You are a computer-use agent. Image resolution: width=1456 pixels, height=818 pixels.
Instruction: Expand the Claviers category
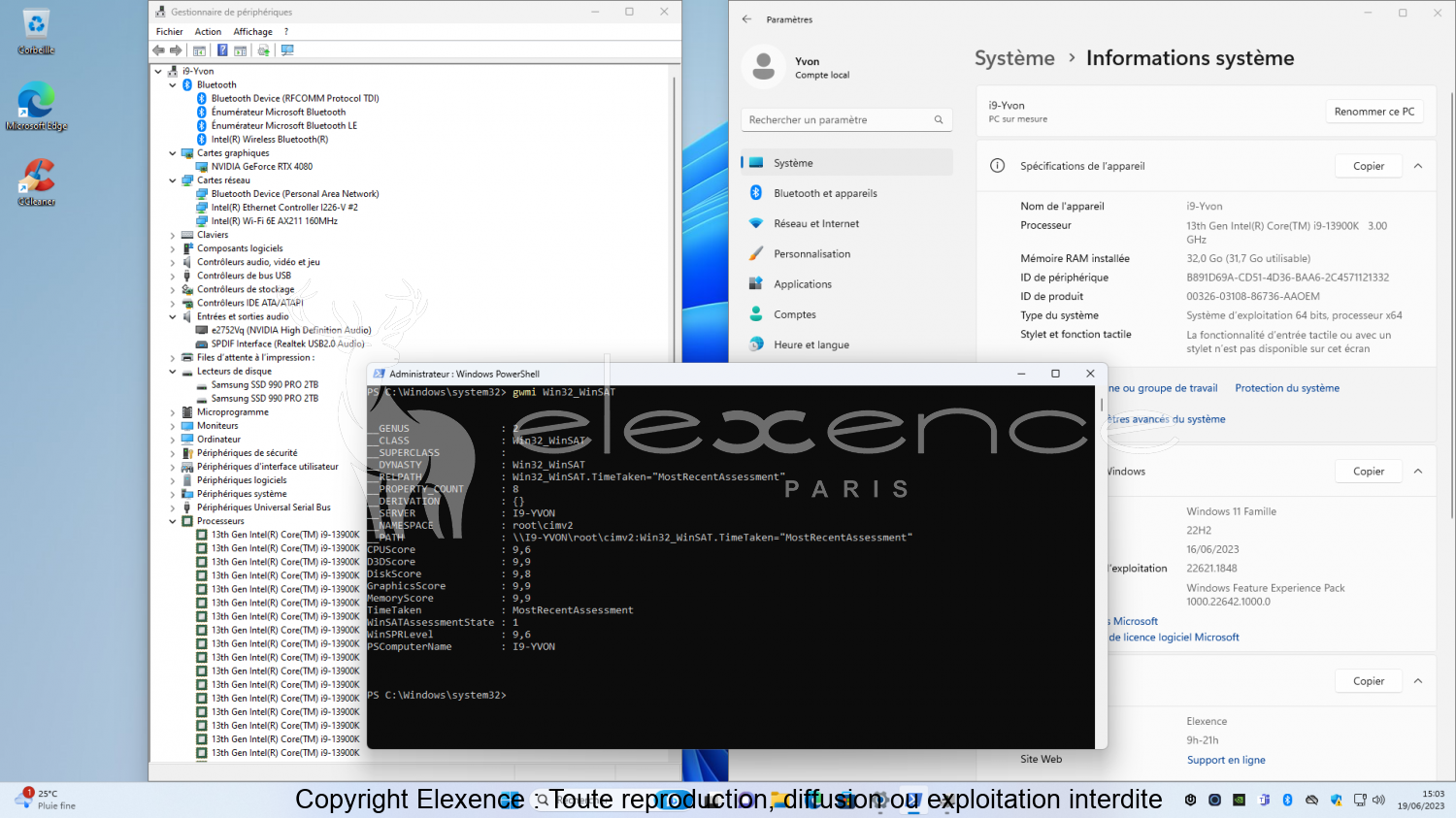click(x=173, y=235)
